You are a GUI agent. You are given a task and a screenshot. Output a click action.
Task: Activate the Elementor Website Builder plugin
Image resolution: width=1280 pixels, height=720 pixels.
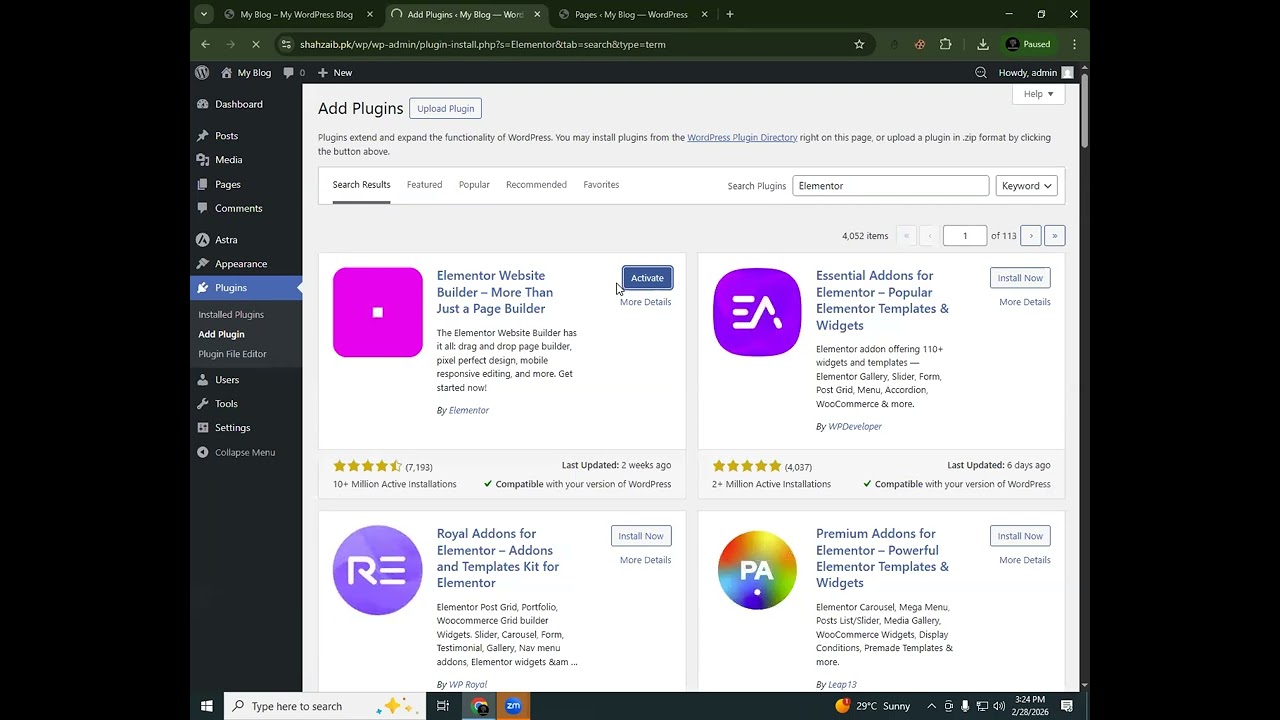[647, 278]
